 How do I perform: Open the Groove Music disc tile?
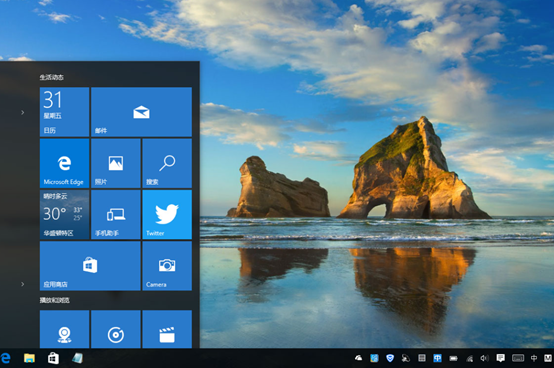[x=116, y=329]
